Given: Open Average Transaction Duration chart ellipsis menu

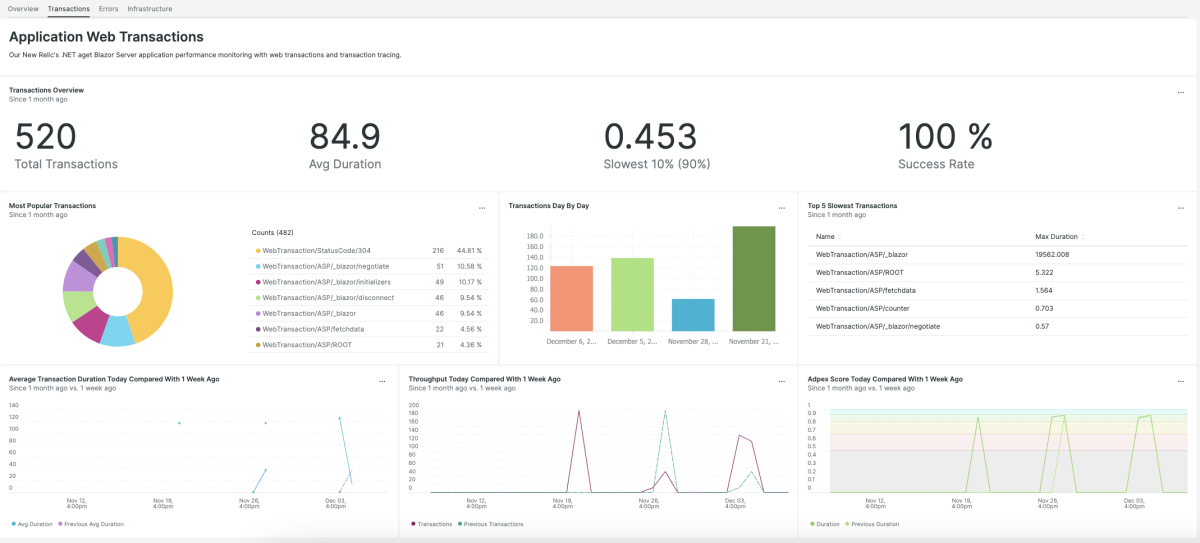Looking at the screenshot, I should coord(381,381).
